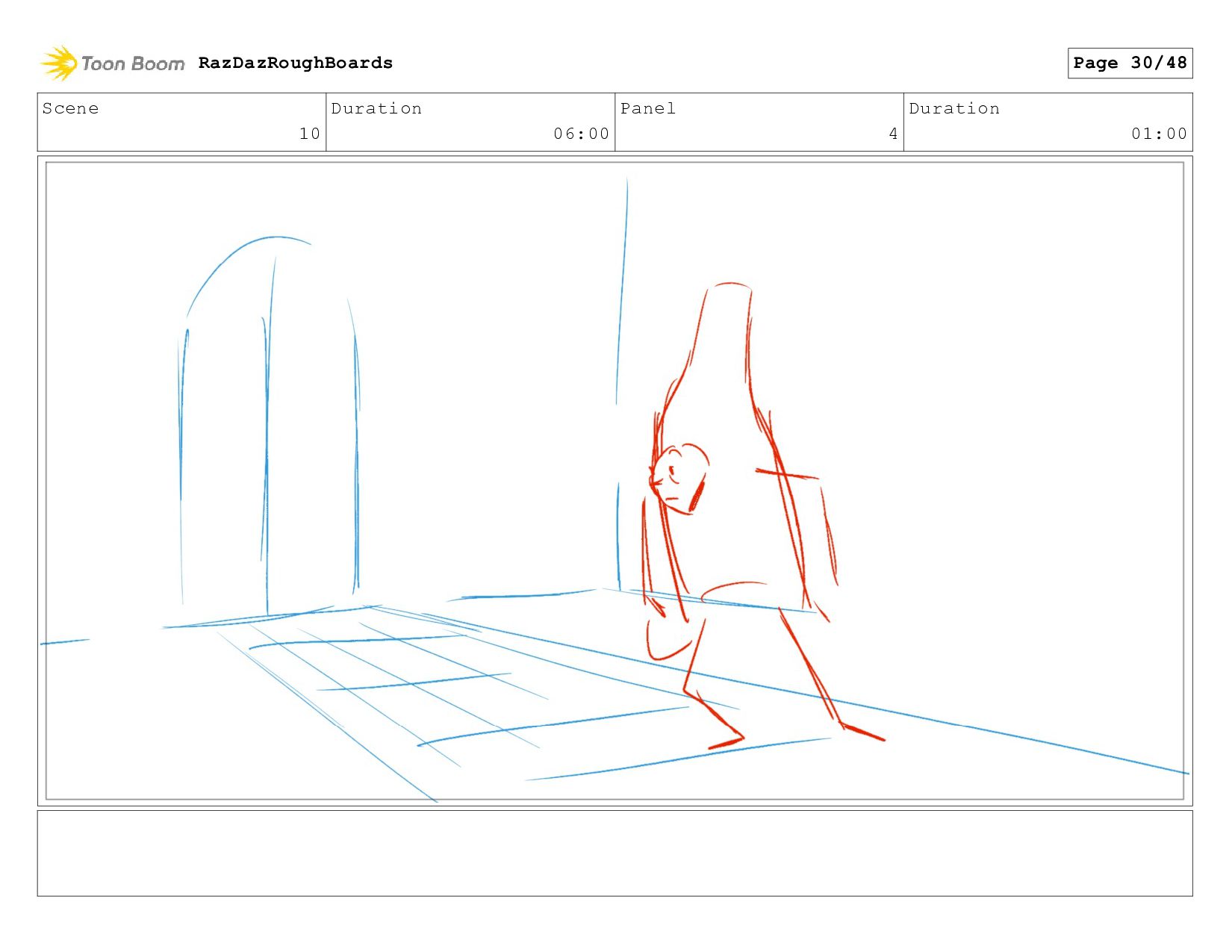Click the storyboard panel drawing
The width and height of the screenshot is (1232, 952).
(x=615, y=481)
